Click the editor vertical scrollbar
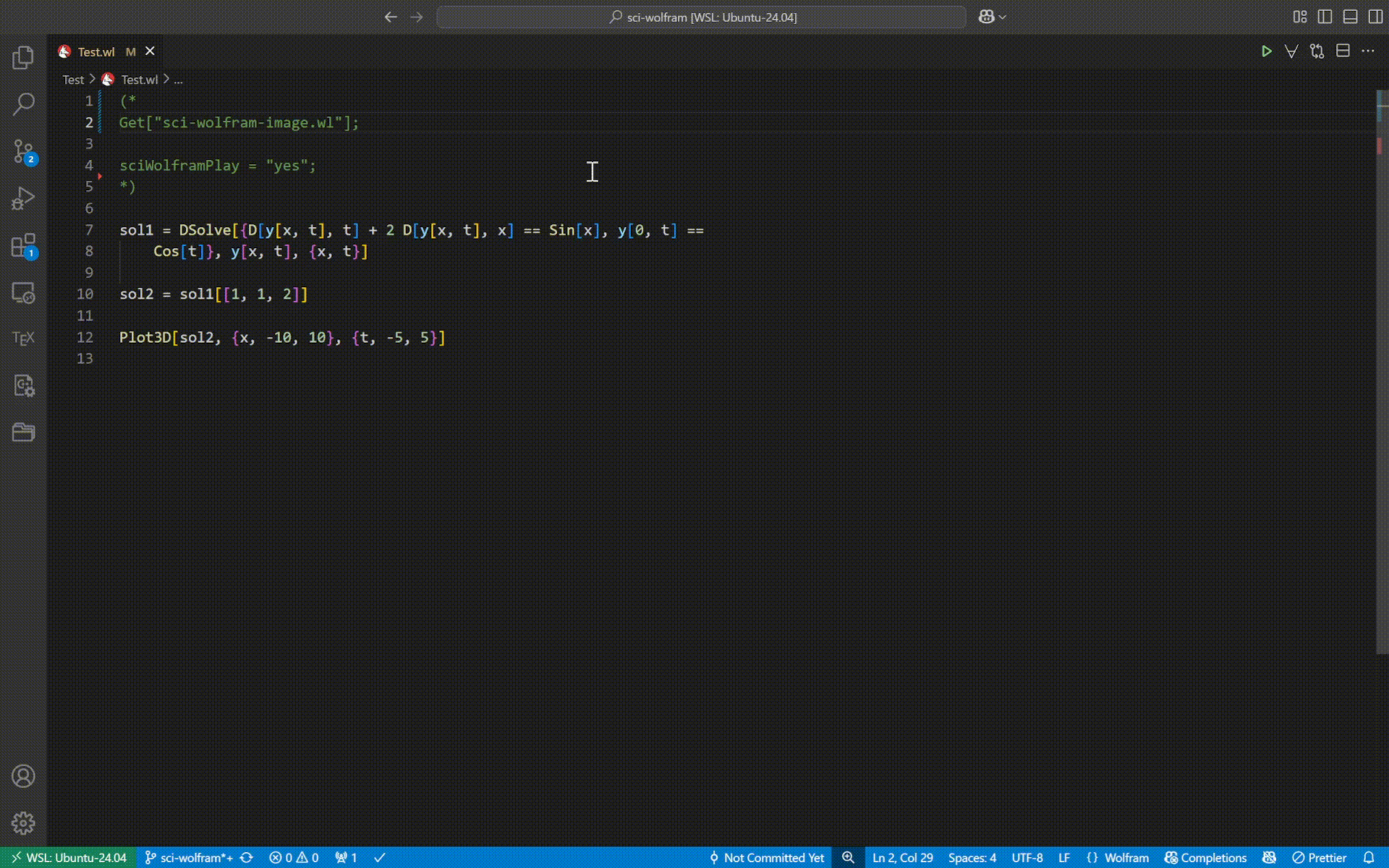Screen dimensions: 1389x868 point(1382,372)
